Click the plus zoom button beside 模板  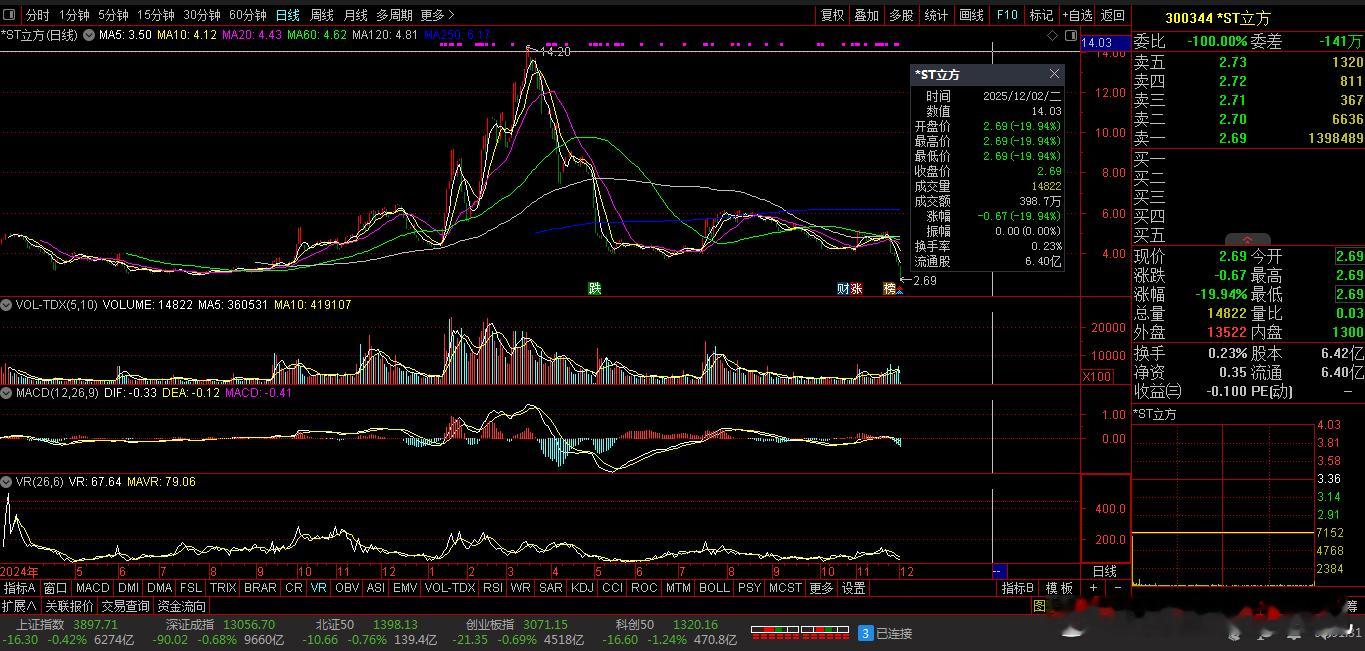[x=1093, y=588]
